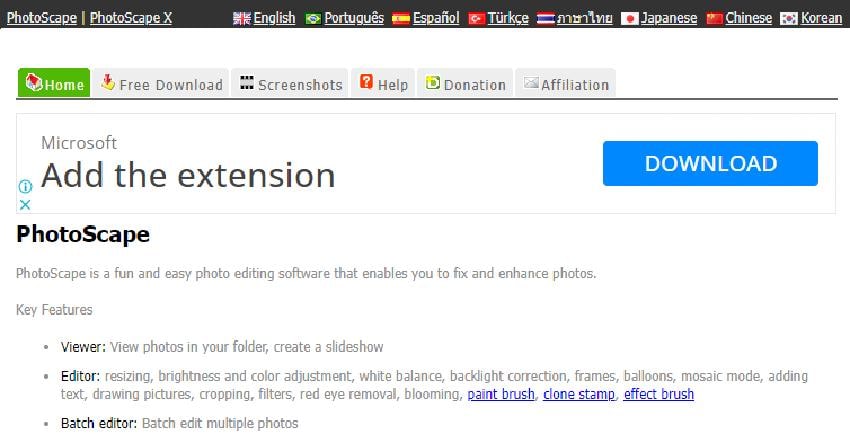850x434 pixels.
Task: Select the Affiliation tab
Action: pos(565,83)
